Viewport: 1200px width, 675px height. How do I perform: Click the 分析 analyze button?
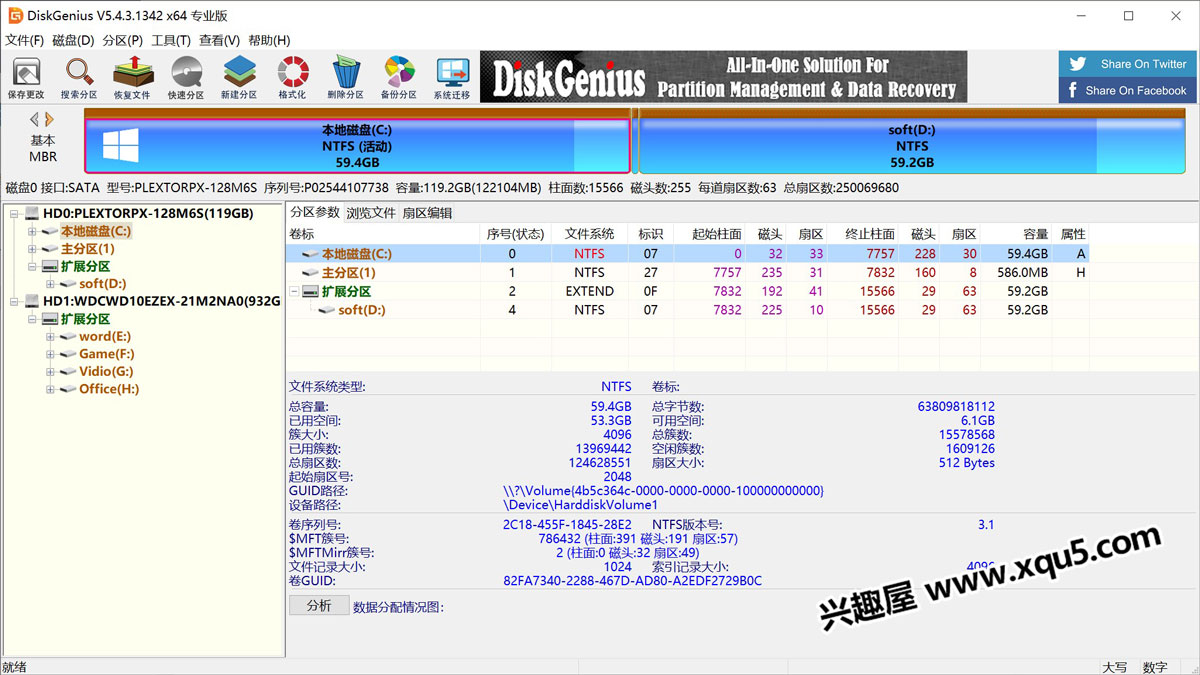[x=319, y=605]
